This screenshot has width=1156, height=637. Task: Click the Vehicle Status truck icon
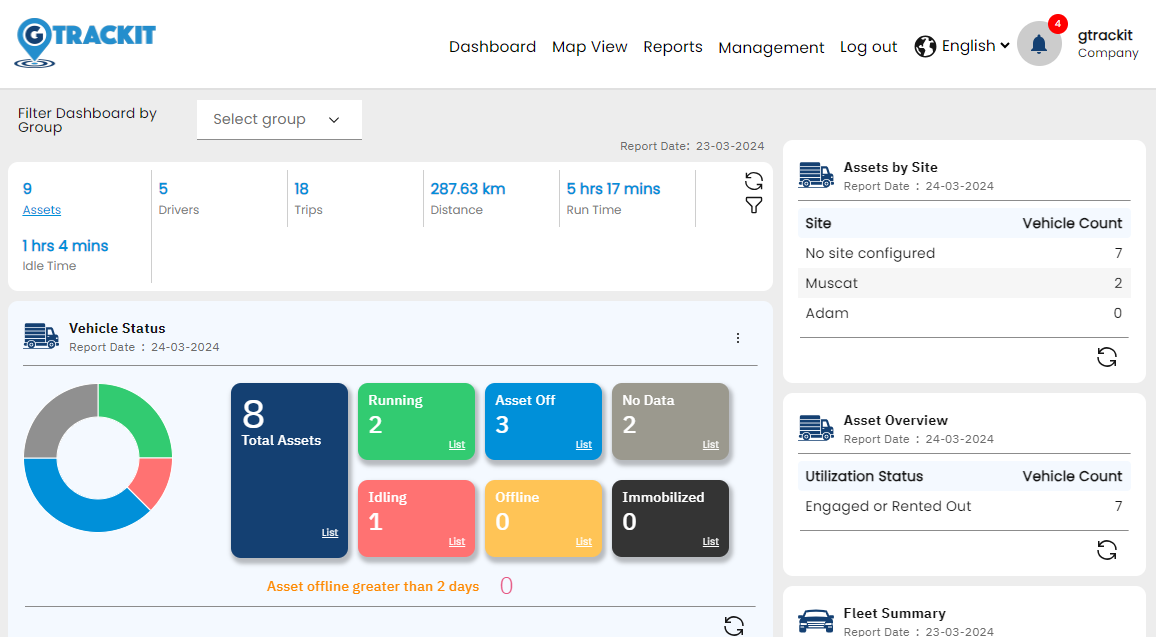pyautogui.click(x=41, y=336)
